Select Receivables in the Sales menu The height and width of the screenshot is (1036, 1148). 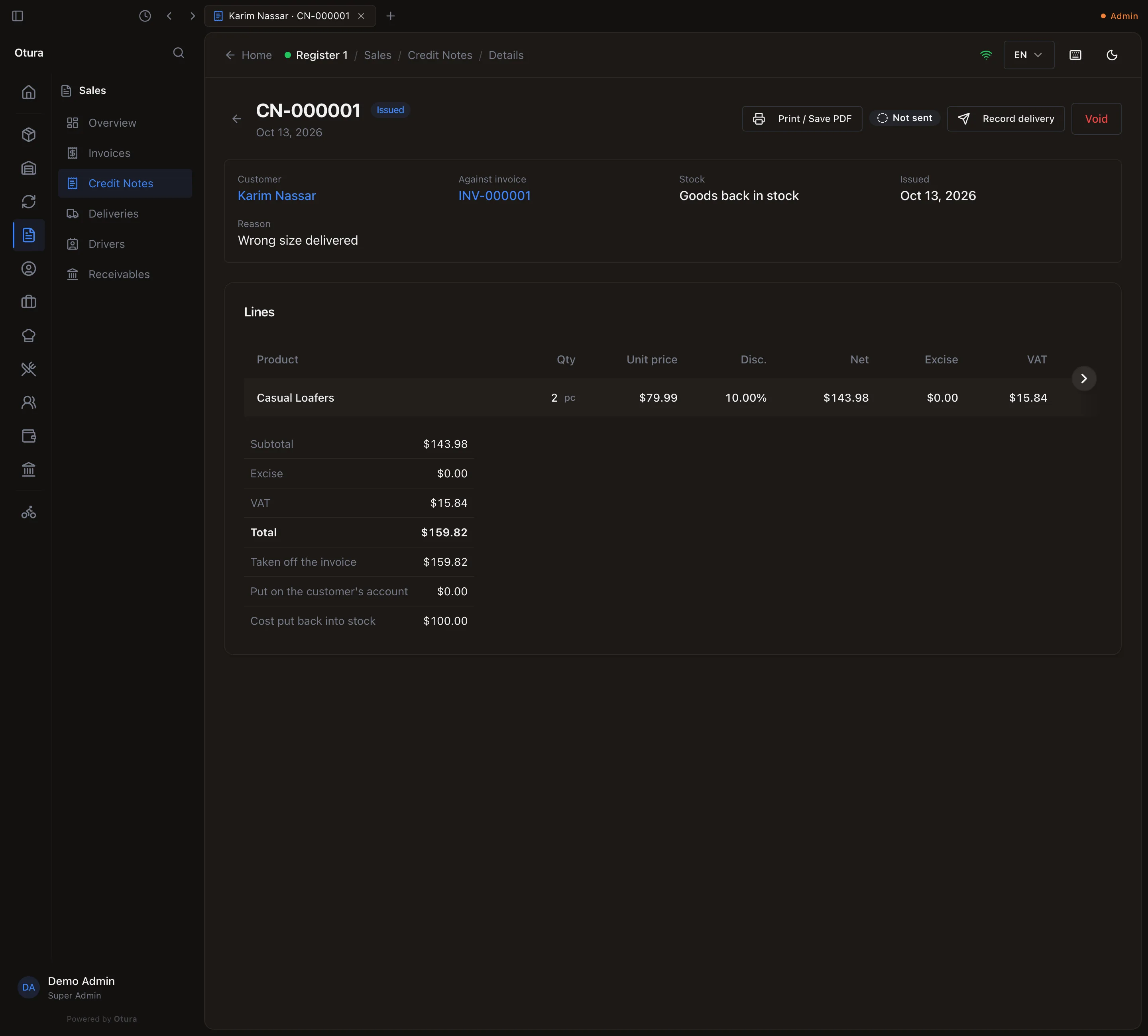pos(125,275)
